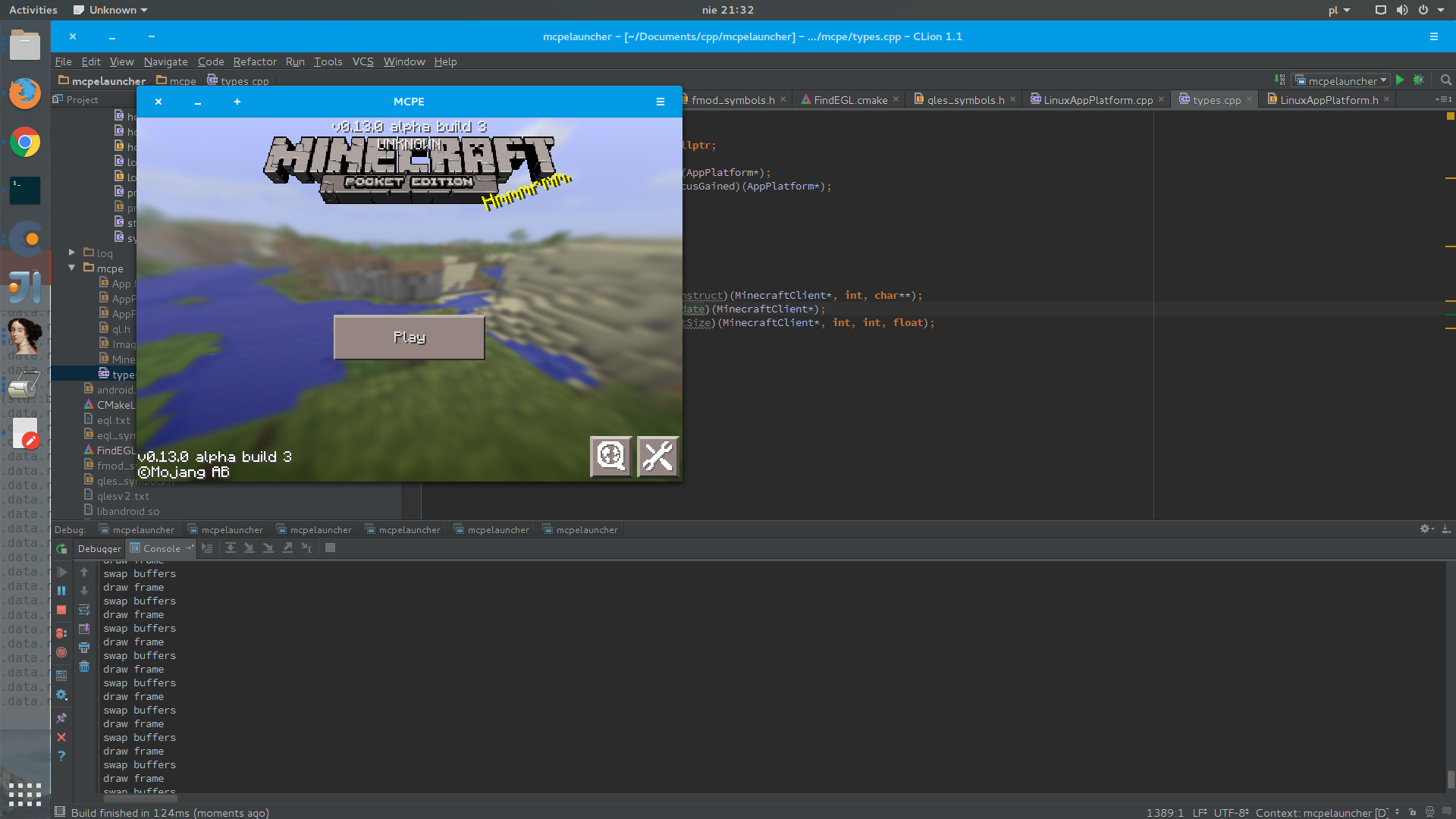Clear console output with trash icon

tap(84, 667)
